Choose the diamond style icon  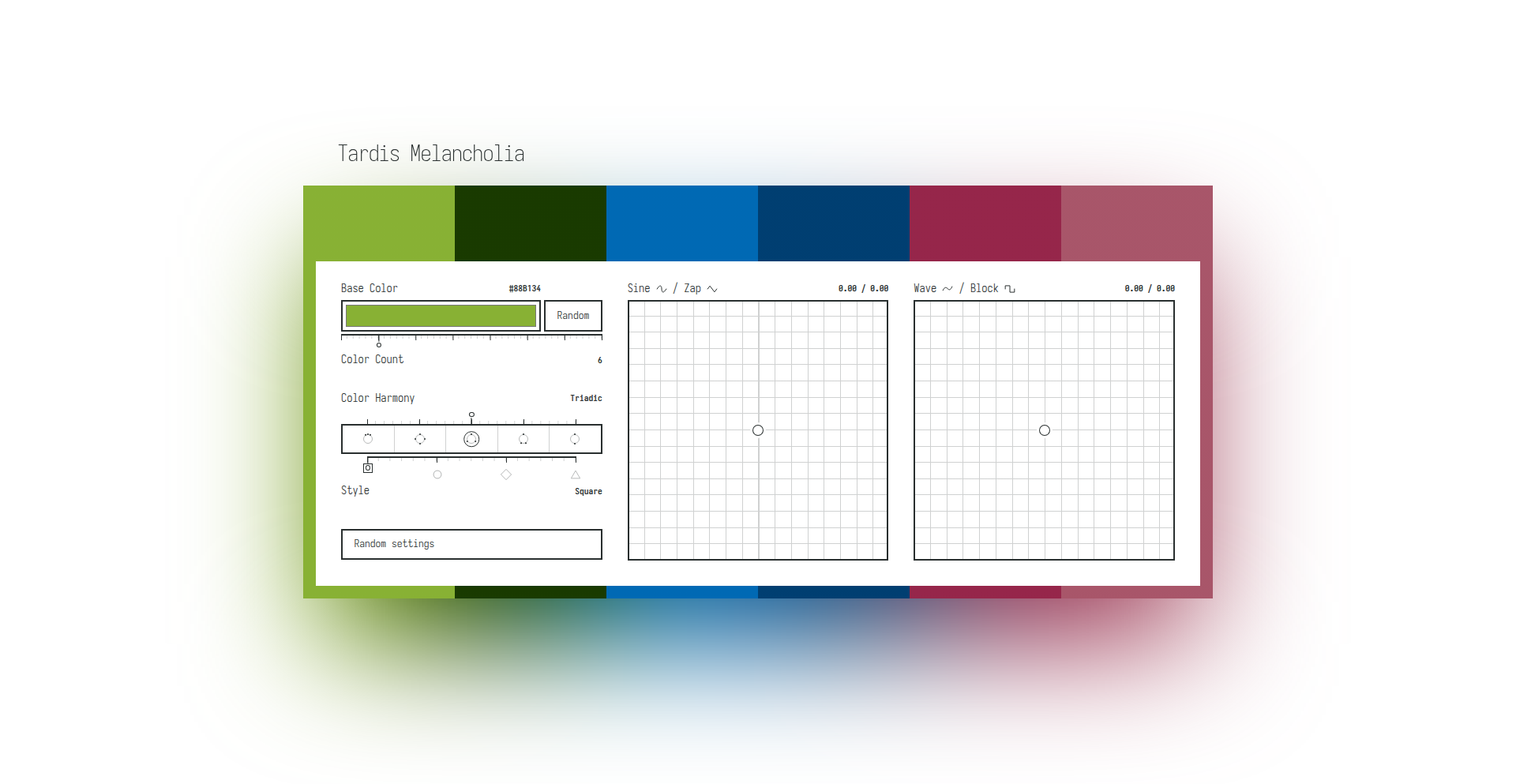pos(506,475)
